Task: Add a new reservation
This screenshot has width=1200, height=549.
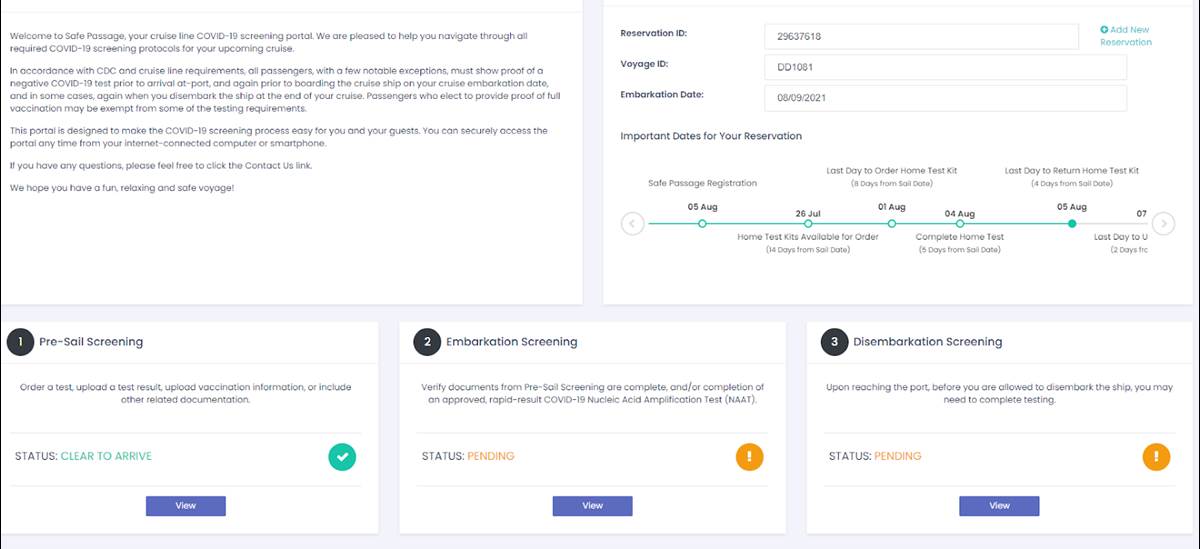Action: click(1125, 36)
